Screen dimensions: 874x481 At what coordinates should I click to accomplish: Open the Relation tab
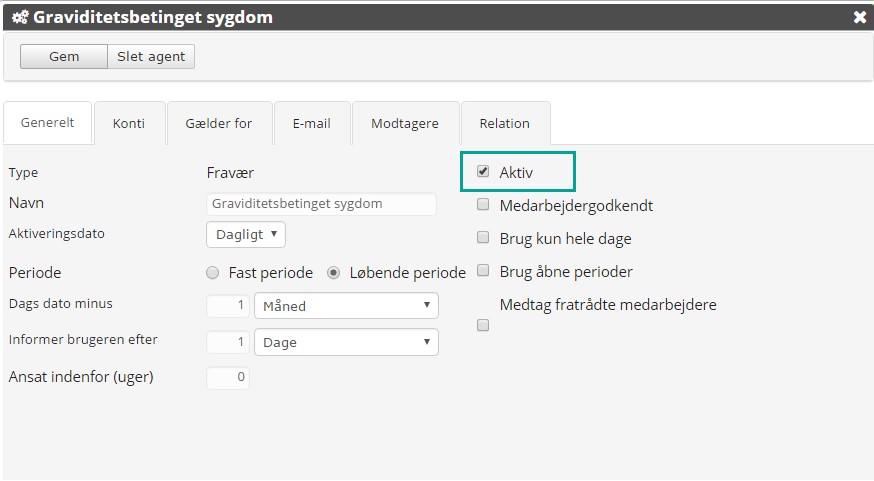(x=505, y=123)
